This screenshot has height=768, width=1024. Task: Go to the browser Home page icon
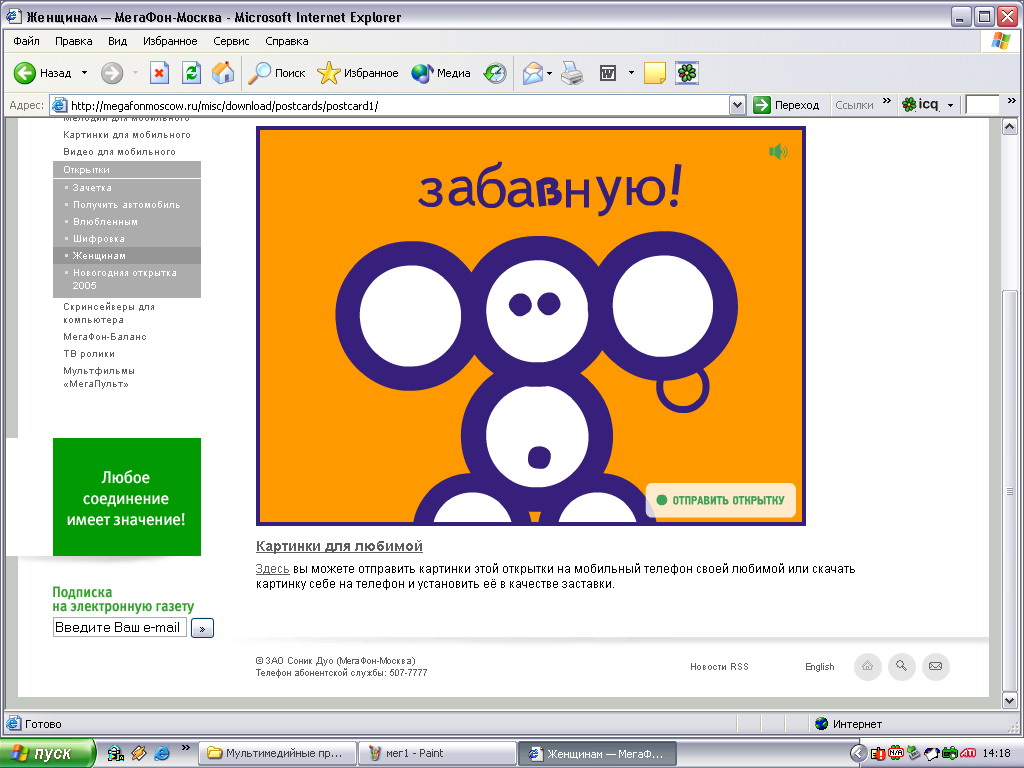tap(223, 73)
